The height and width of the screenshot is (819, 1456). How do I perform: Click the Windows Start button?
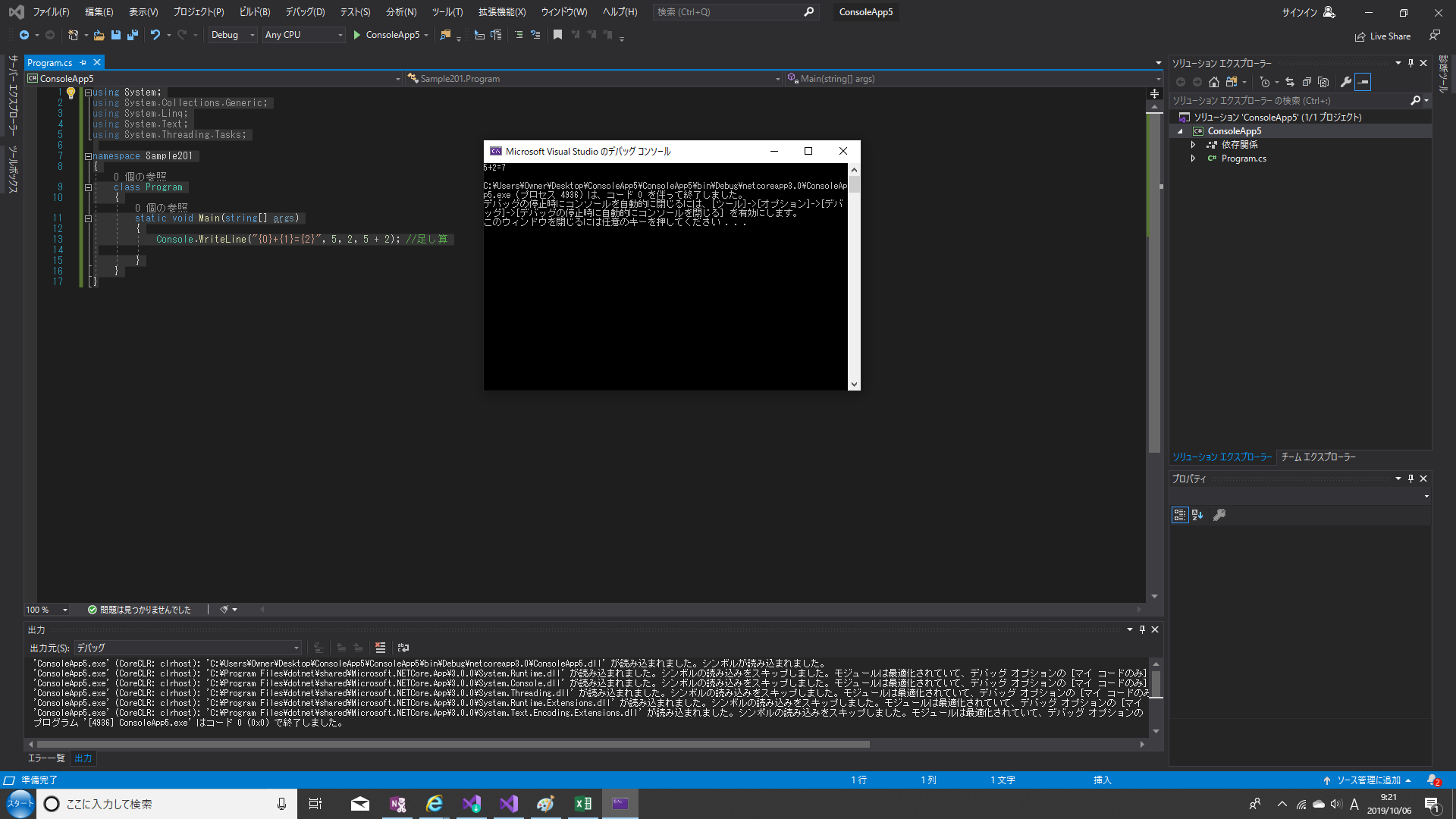pos(20,804)
